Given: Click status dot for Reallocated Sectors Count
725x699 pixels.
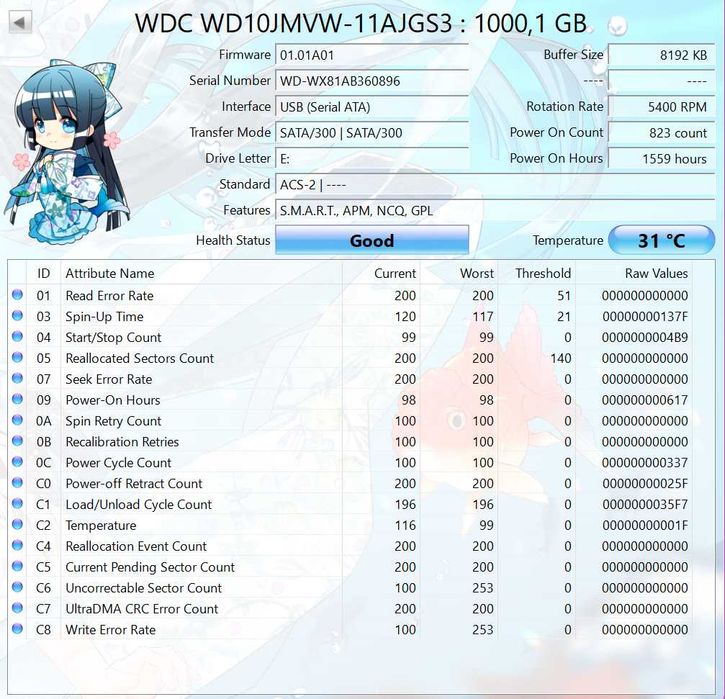Looking at the screenshot, I should (x=18, y=357).
